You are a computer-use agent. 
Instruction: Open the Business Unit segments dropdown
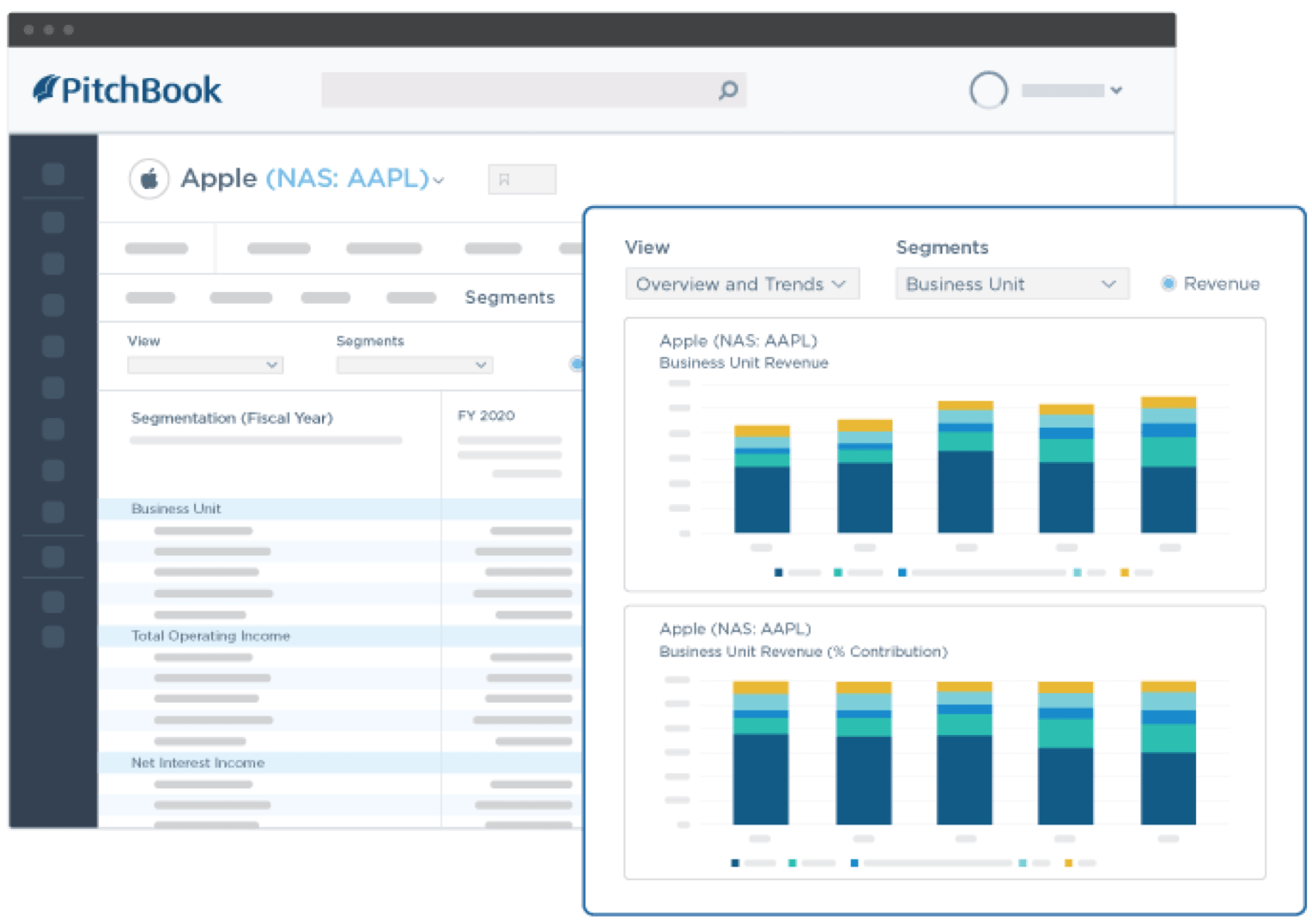point(1011,284)
